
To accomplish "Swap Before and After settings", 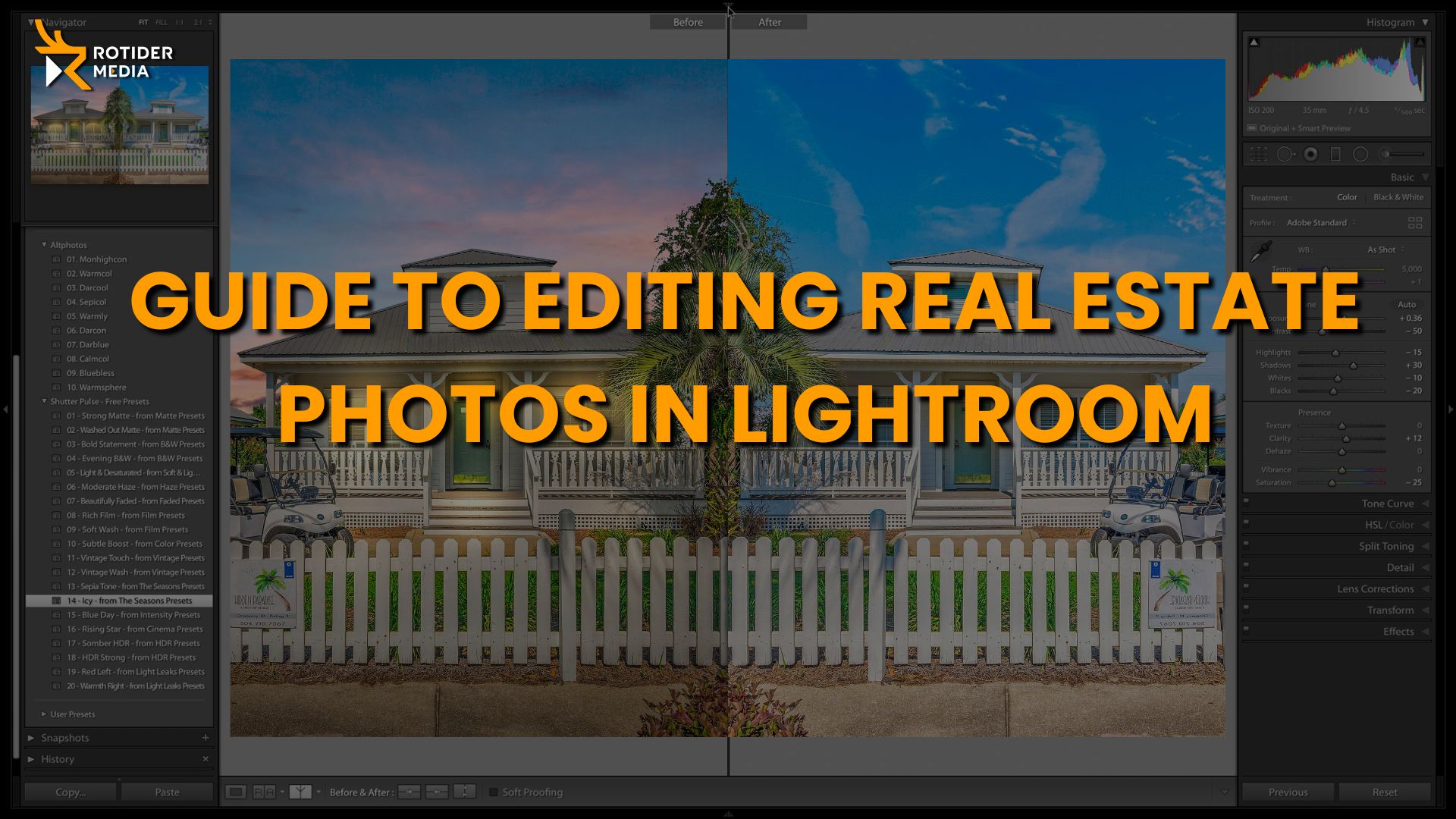I will pos(465,792).
